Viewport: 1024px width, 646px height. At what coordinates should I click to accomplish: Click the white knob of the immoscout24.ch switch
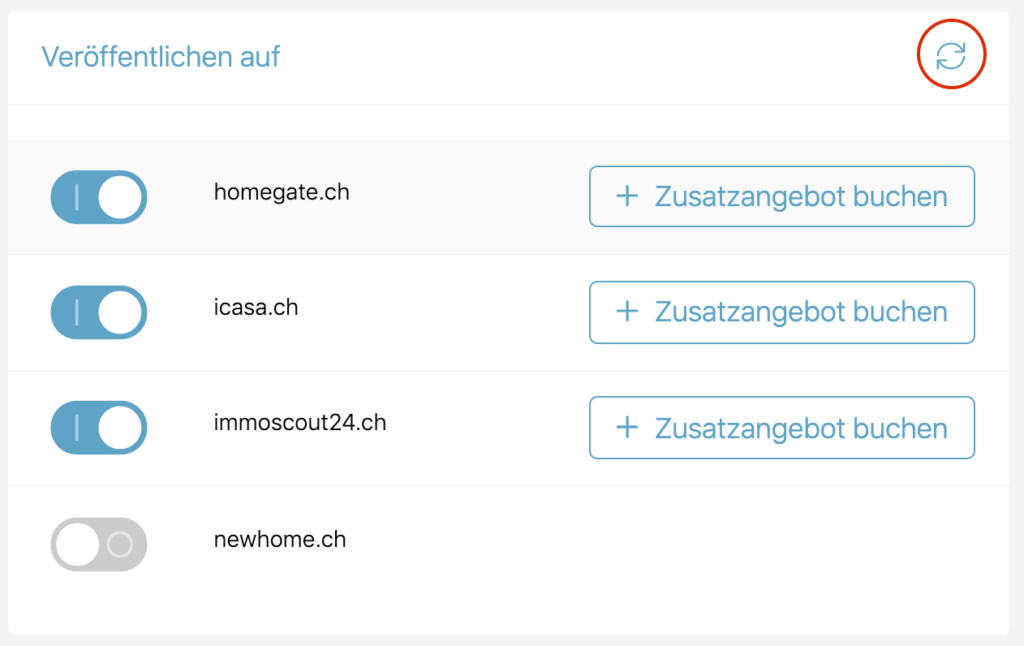click(x=121, y=428)
